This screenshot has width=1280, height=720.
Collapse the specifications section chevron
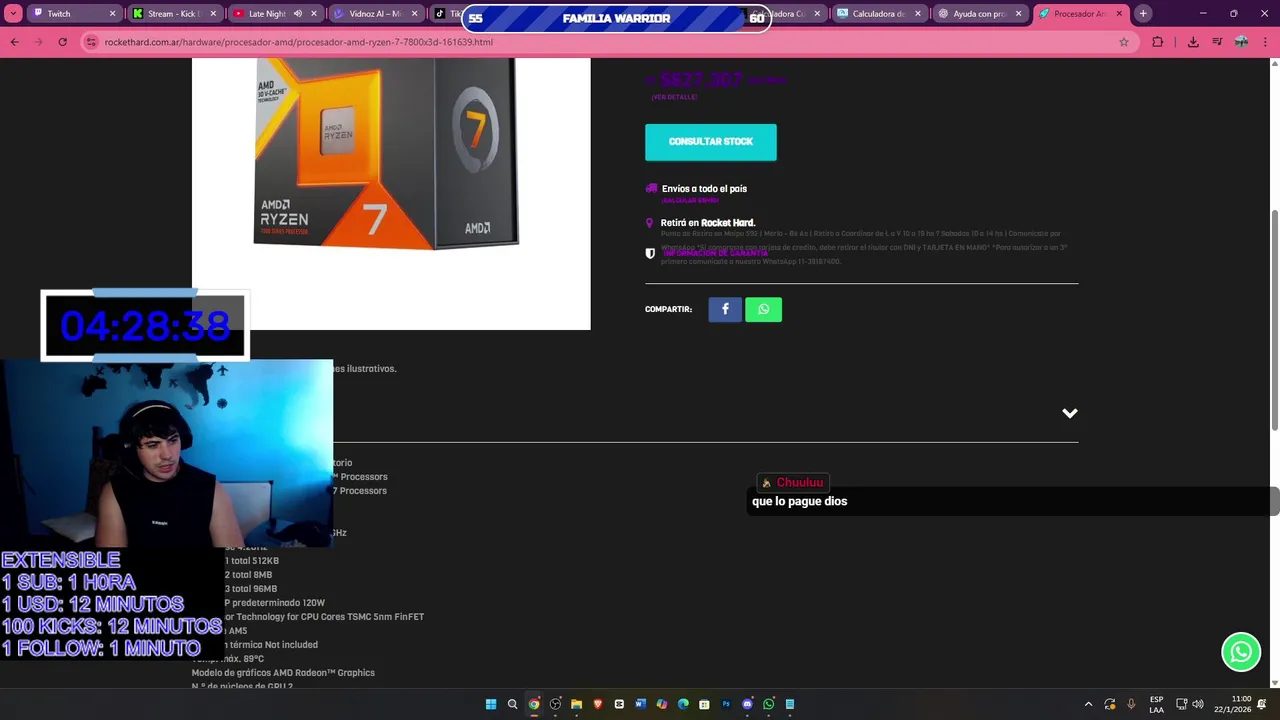1070,413
